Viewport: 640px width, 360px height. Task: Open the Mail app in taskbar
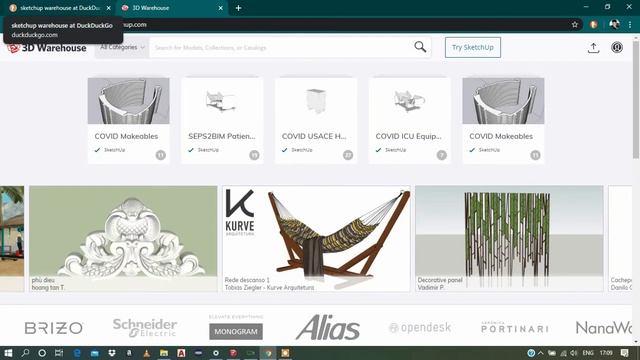click(x=94, y=353)
